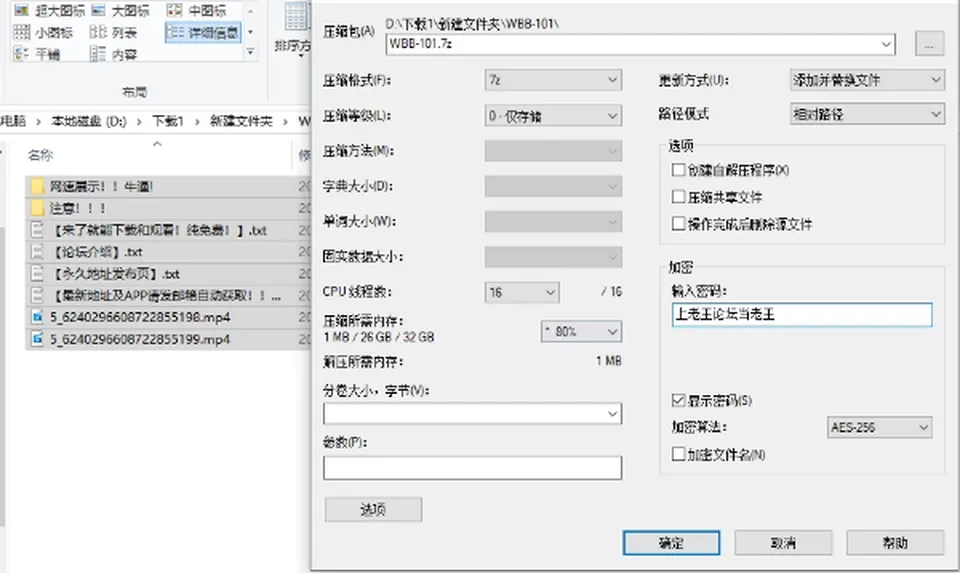Open the AES-256 encryption method dropdown
Image resolution: width=960 pixels, height=573 pixels.
[879, 427]
